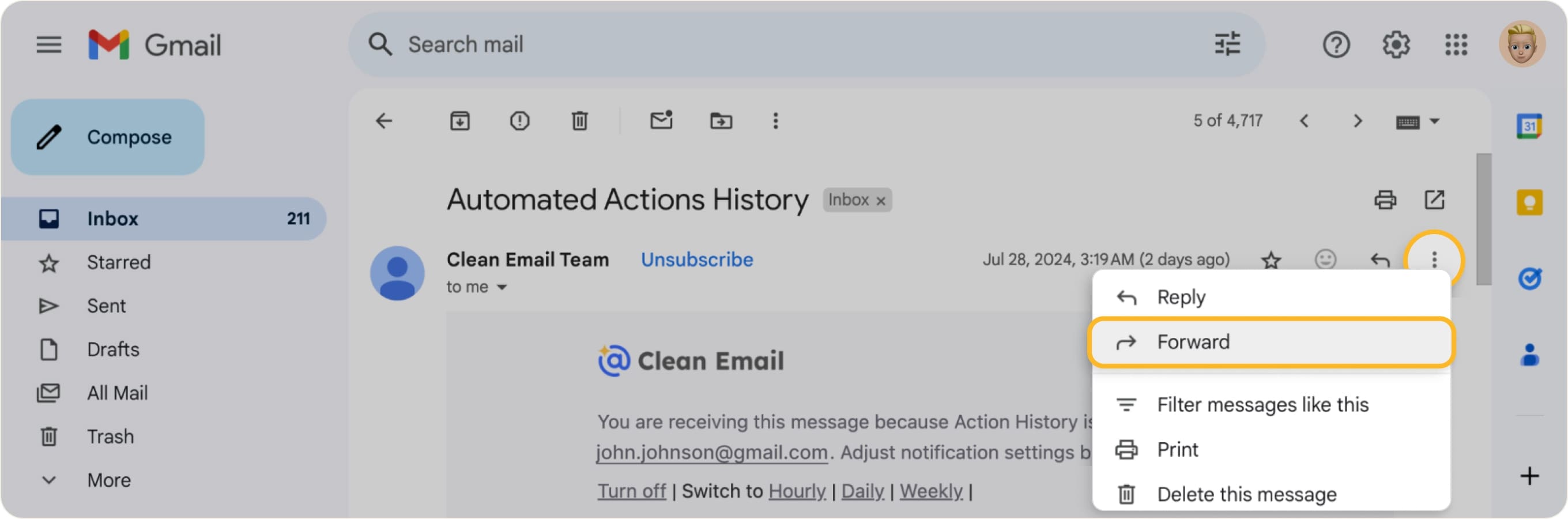Click the Unsubscribe link

696,259
